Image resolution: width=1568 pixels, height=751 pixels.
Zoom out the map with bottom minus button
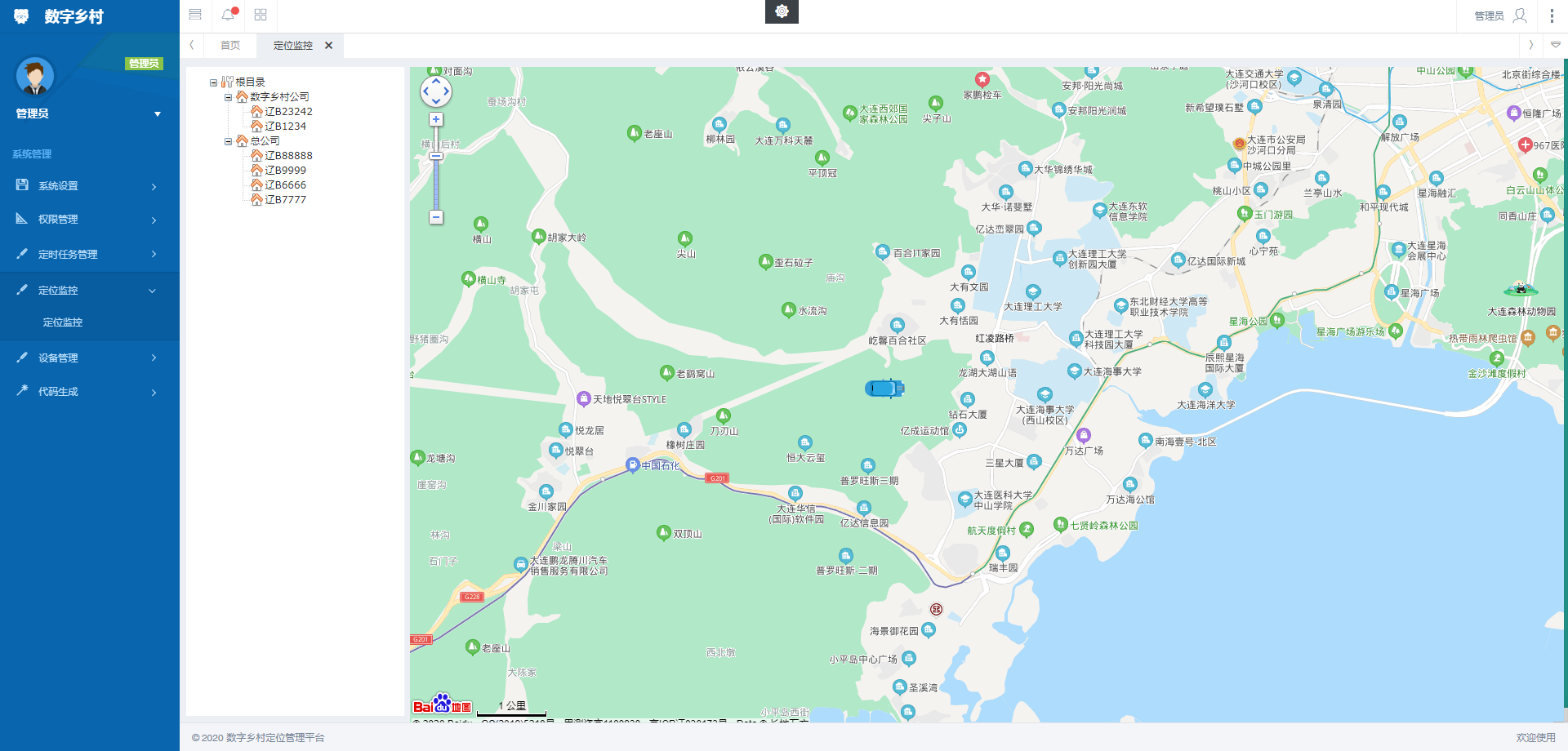click(x=436, y=217)
